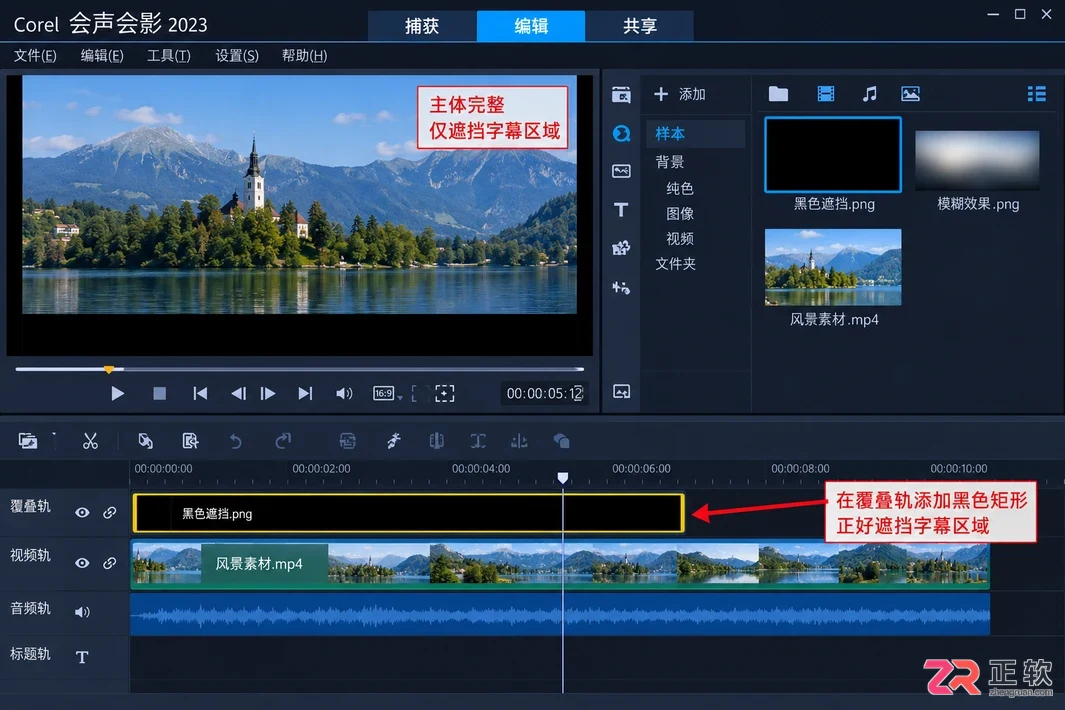Toggle audio filter music note icon

pyautogui.click(x=869, y=94)
